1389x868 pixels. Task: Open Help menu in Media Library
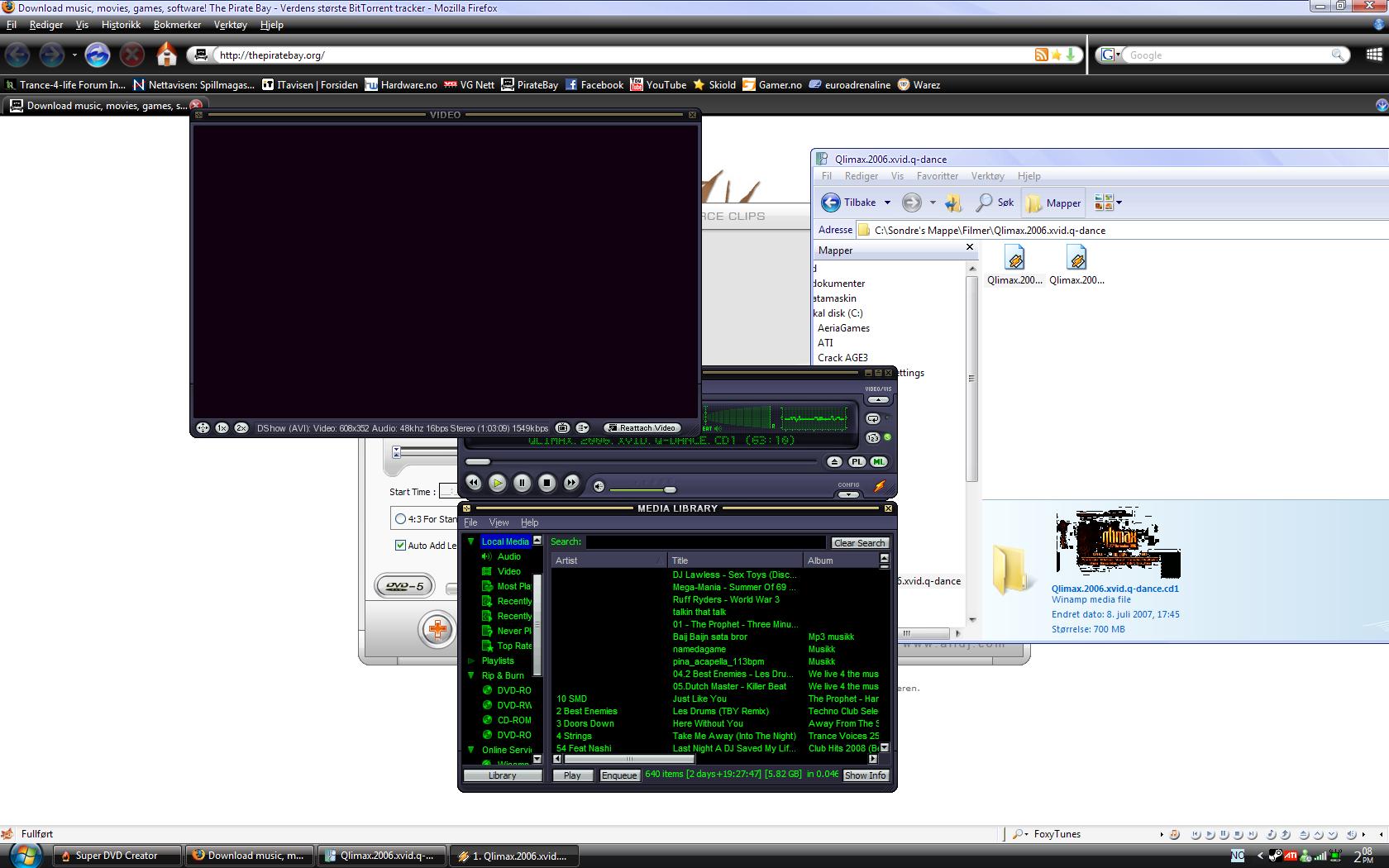click(529, 522)
